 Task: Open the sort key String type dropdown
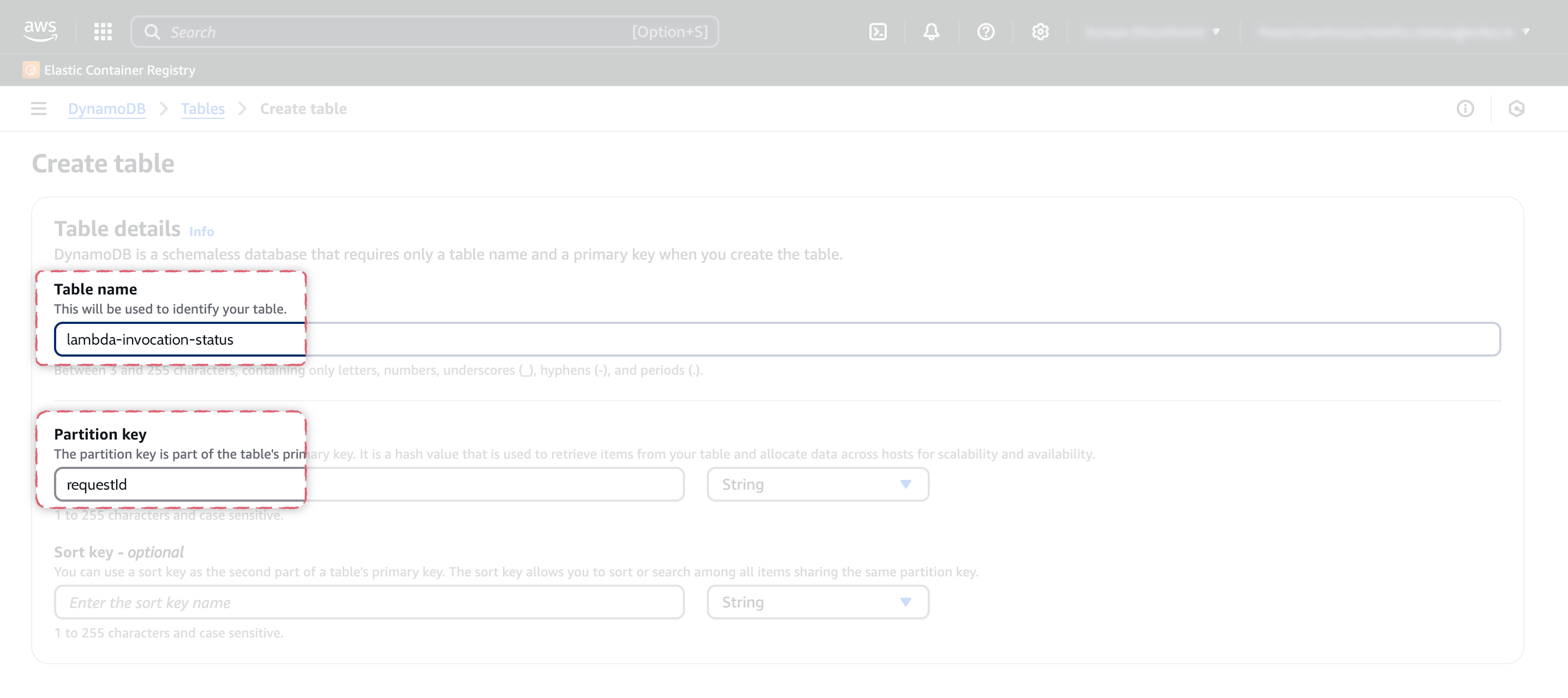818,602
